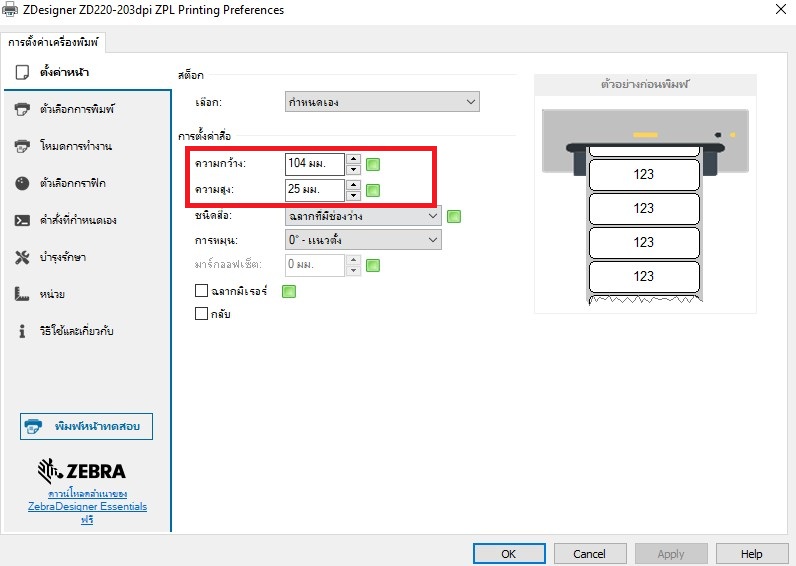
Task: Open the maintenance tools icon
Action: point(22,257)
